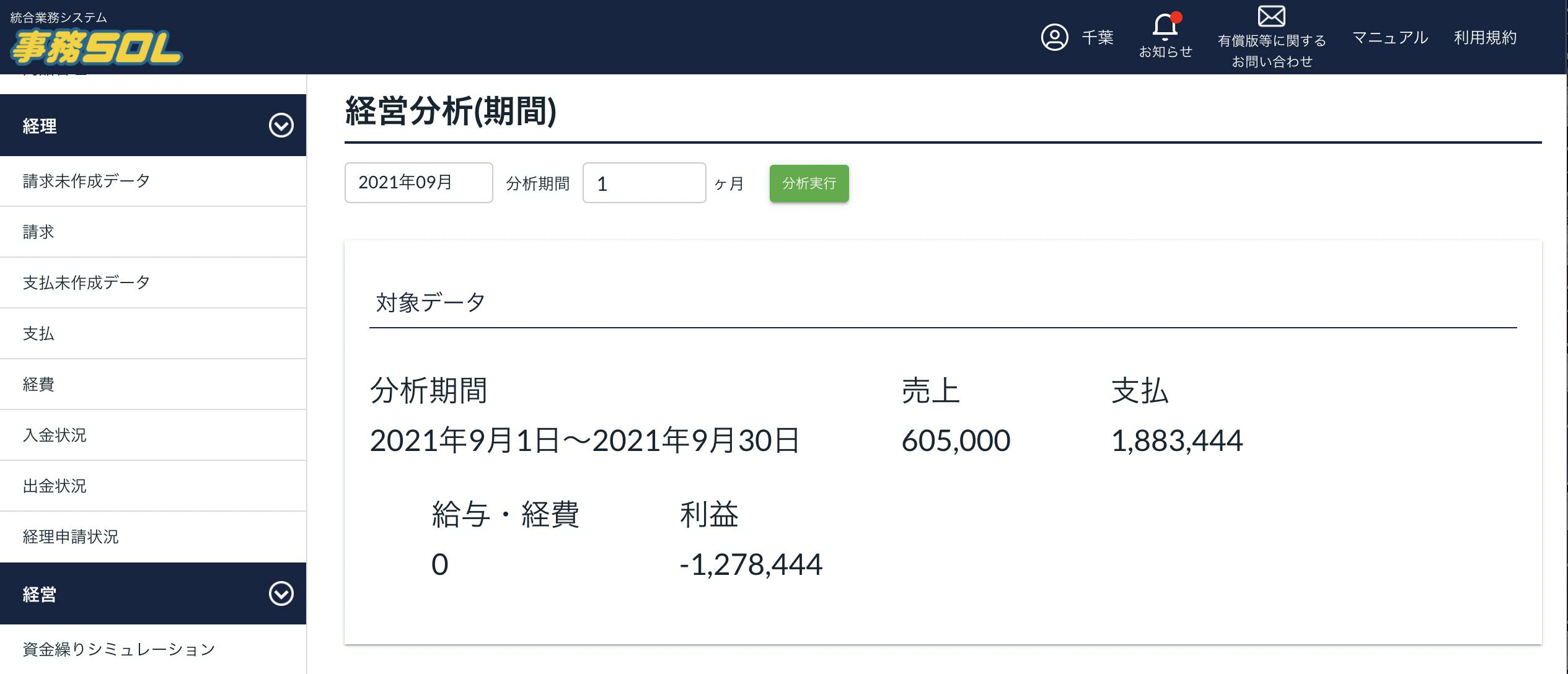Go to 支払 page
1568x674 pixels.
38,333
